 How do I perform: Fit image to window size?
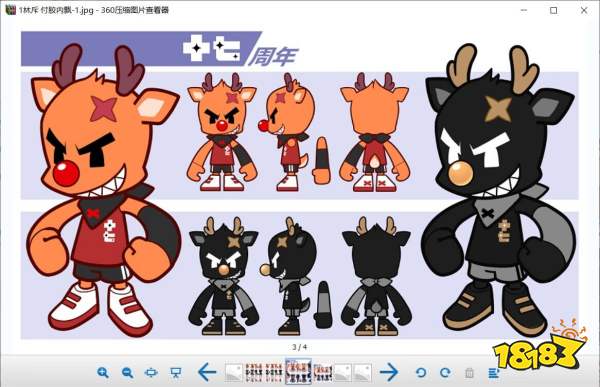152,372
